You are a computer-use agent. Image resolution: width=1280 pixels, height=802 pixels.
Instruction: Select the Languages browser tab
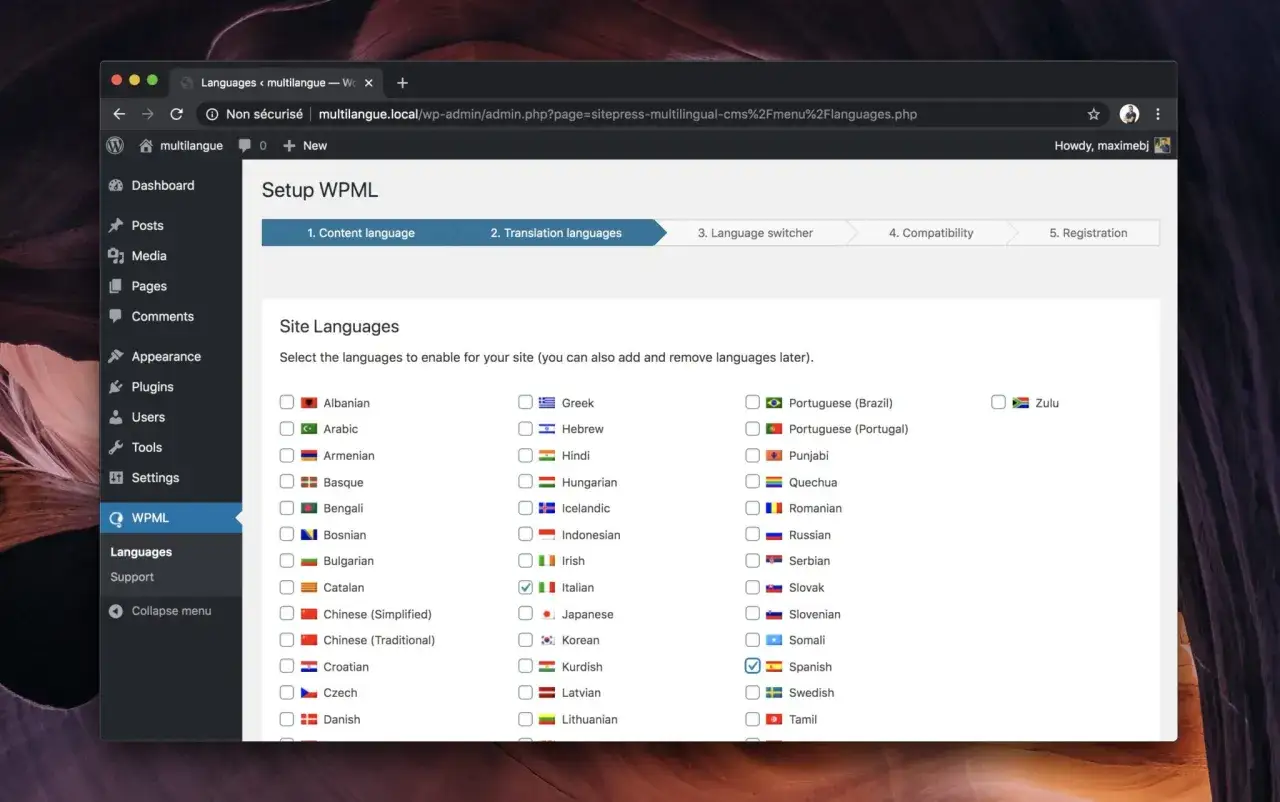(x=278, y=83)
